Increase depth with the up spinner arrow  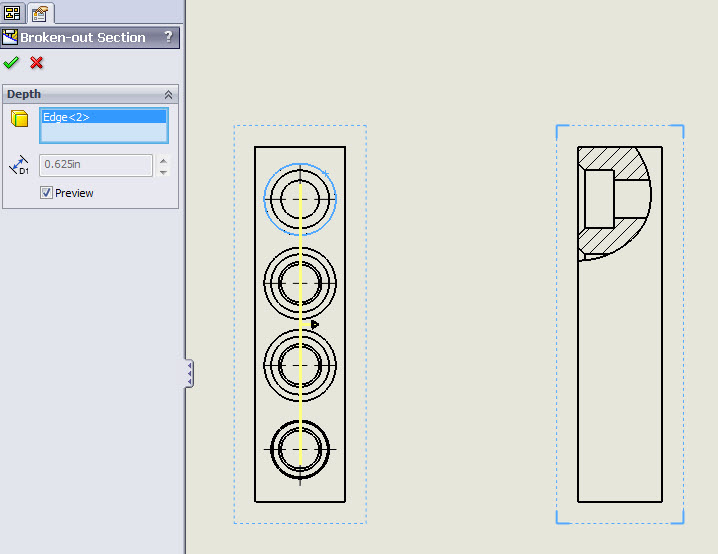[163, 161]
